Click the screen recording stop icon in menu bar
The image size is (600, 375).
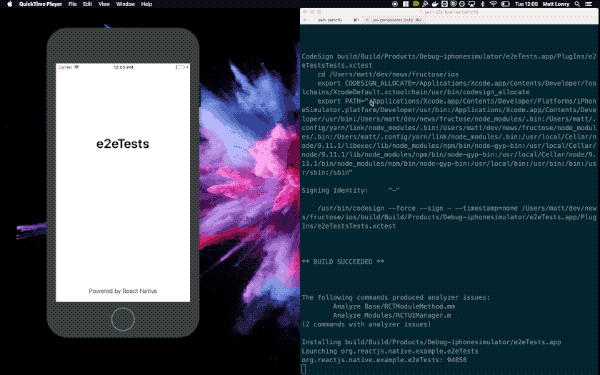click(x=395, y=4)
